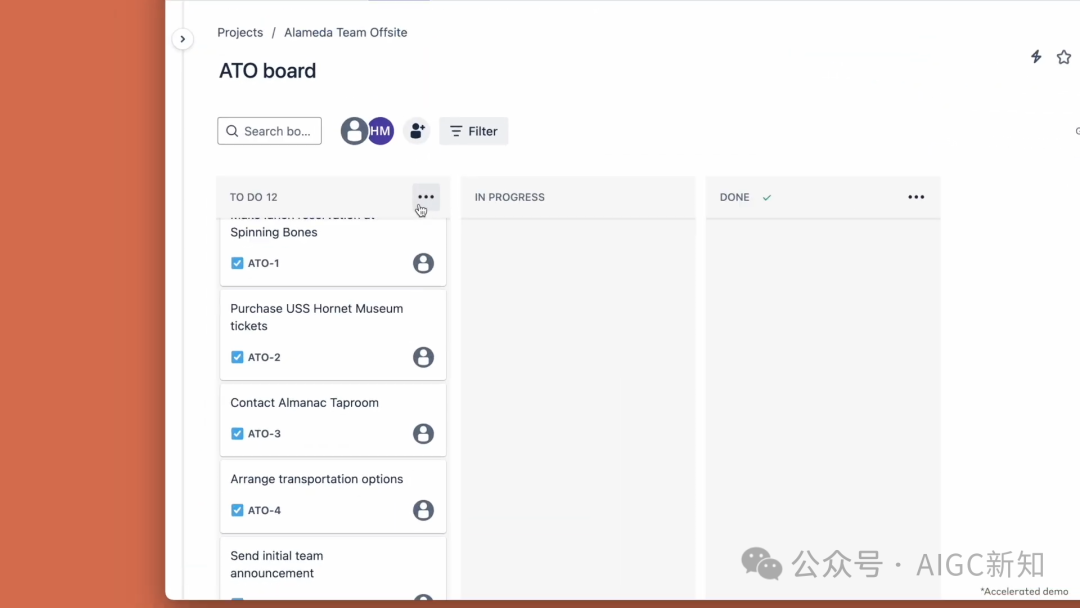Open the Purchase USS Hornet Museum tickets card
The width and height of the screenshot is (1080, 608).
333,335
